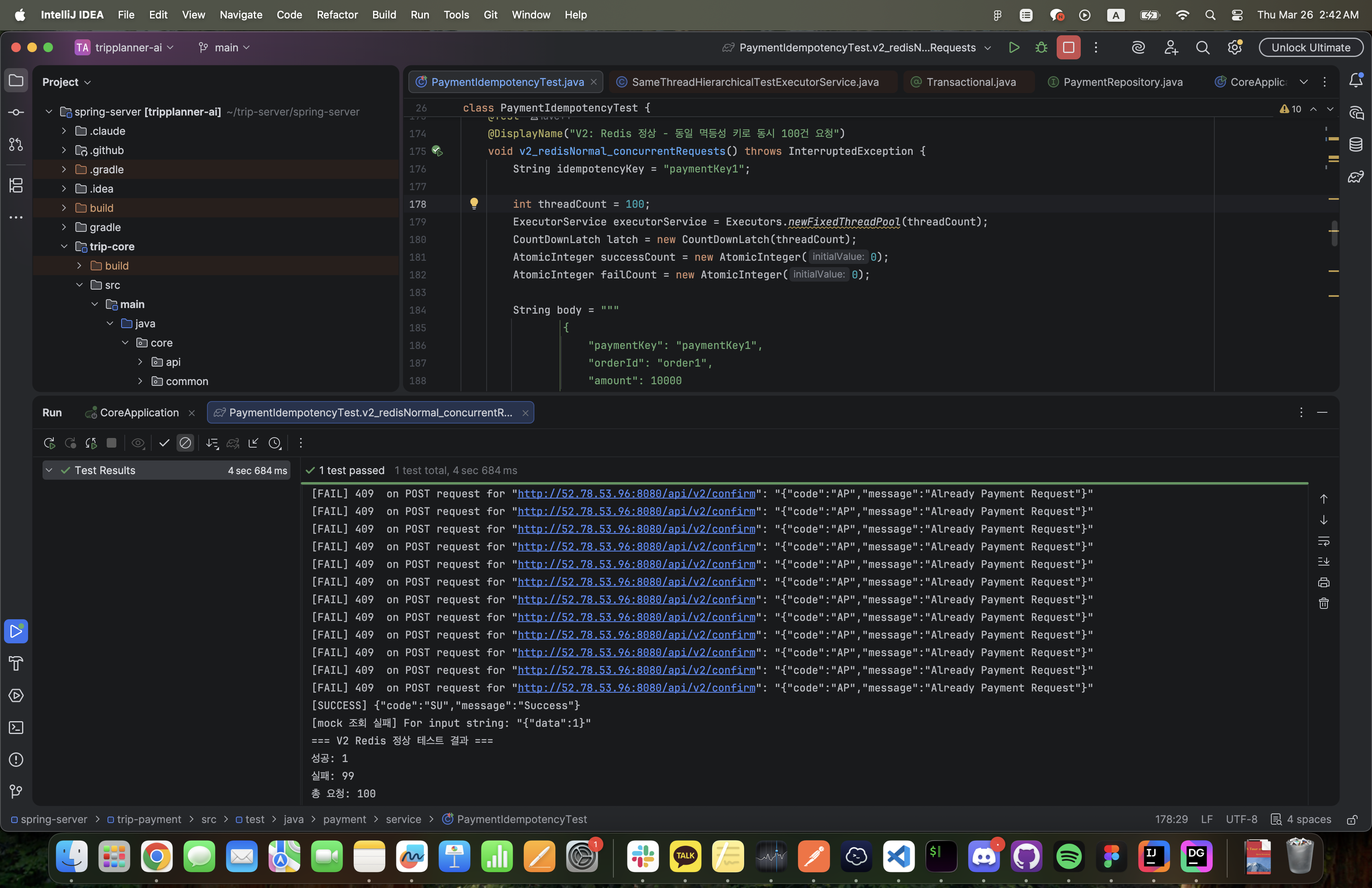1372x888 pixels.
Task: Open the Code With Me icon
Action: click(x=1171, y=48)
